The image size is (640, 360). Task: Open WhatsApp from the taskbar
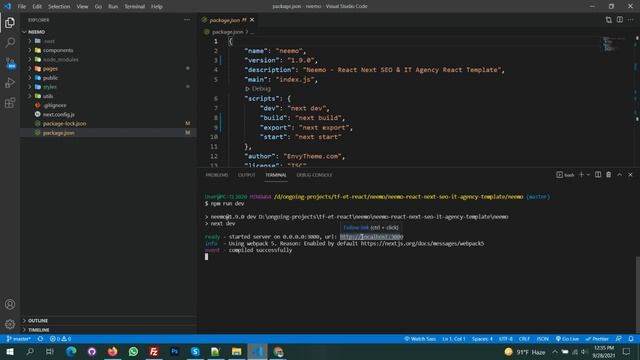point(133,351)
